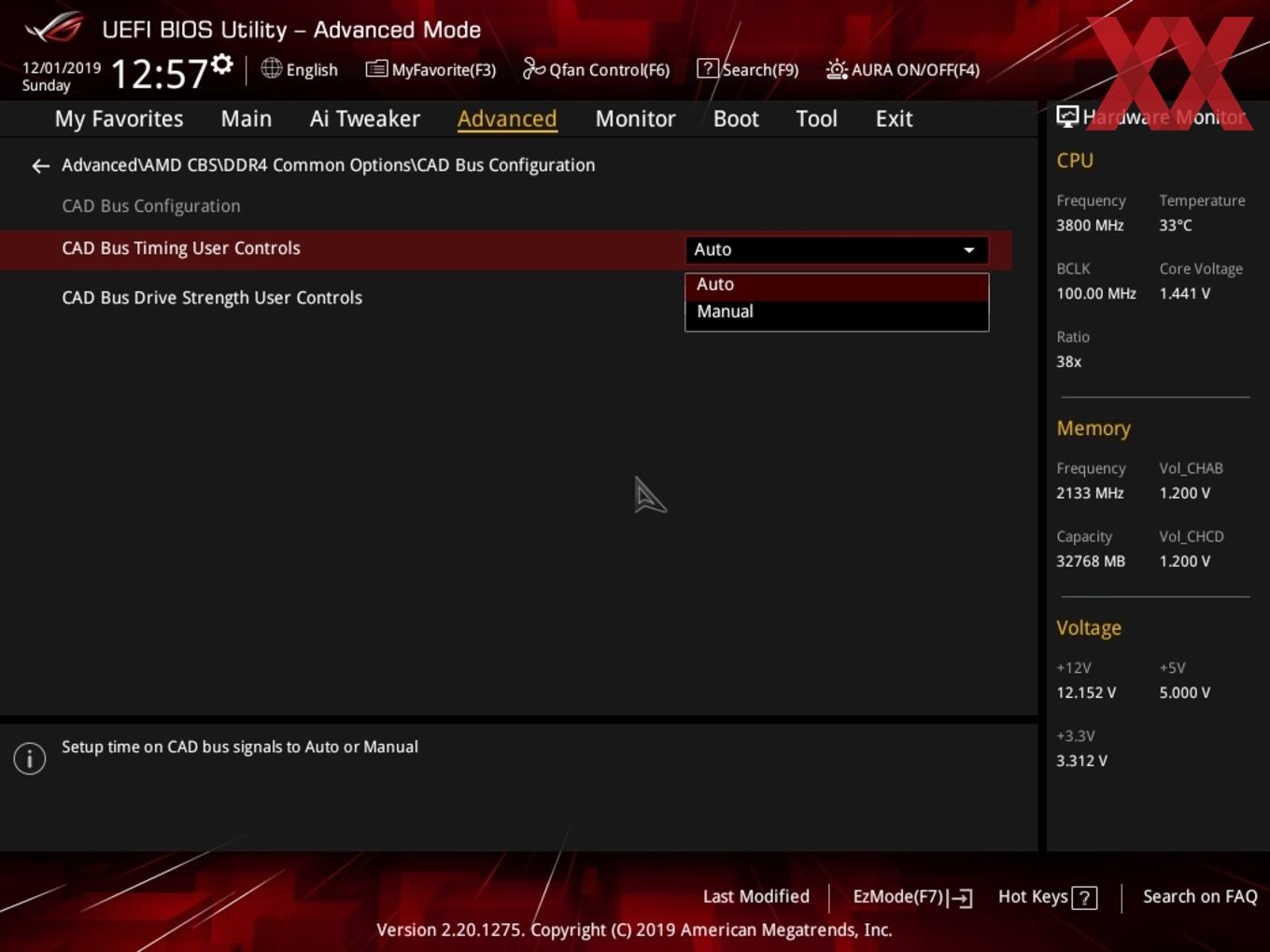Go to the Ai Tweaker tab
The height and width of the screenshot is (952, 1270).
(365, 119)
